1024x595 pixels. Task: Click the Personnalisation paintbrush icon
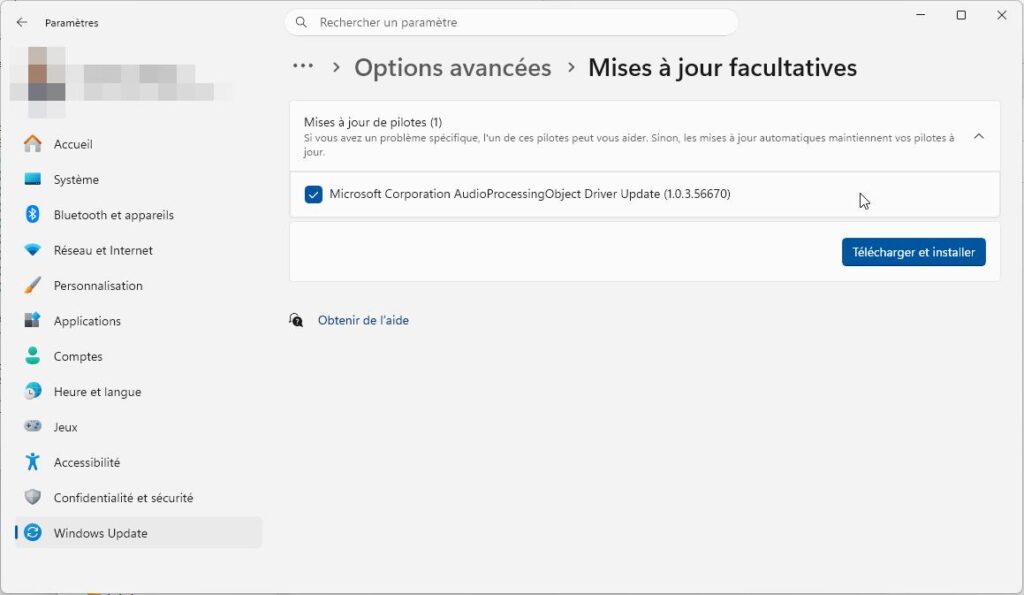[x=33, y=285]
